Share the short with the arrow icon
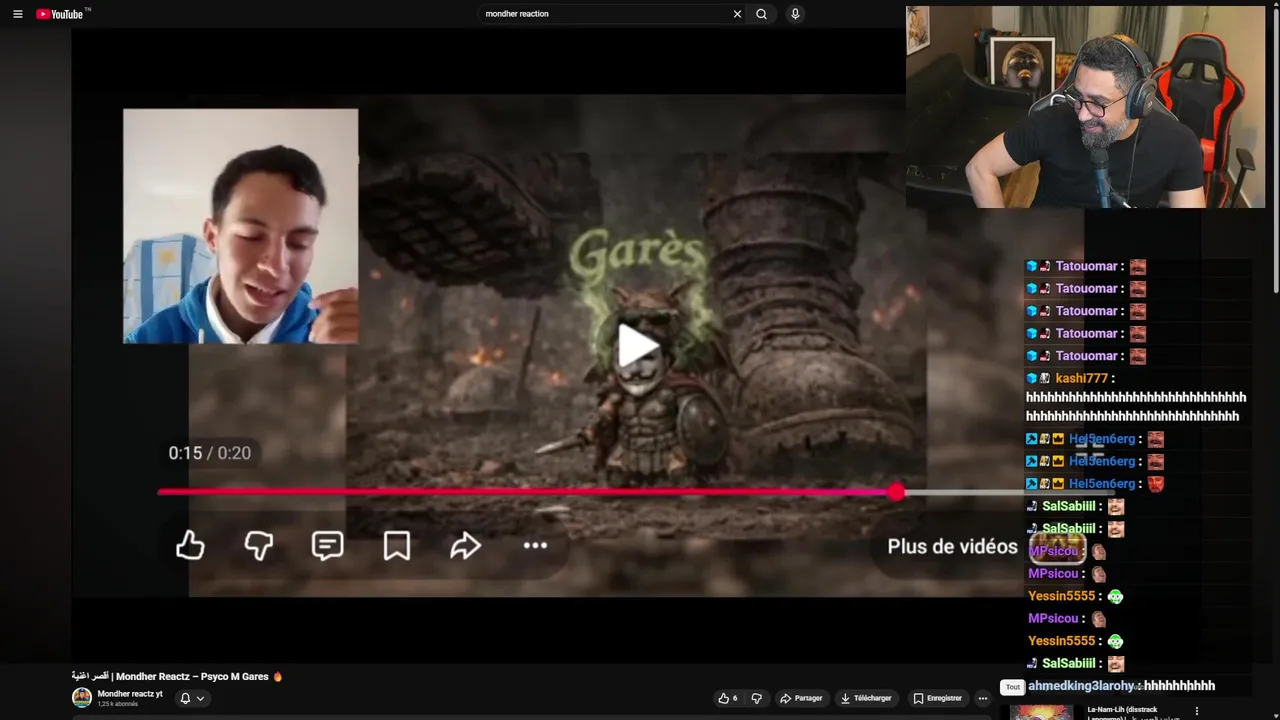The height and width of the screenshot is (720, 1280). click(x=465, y=545)
